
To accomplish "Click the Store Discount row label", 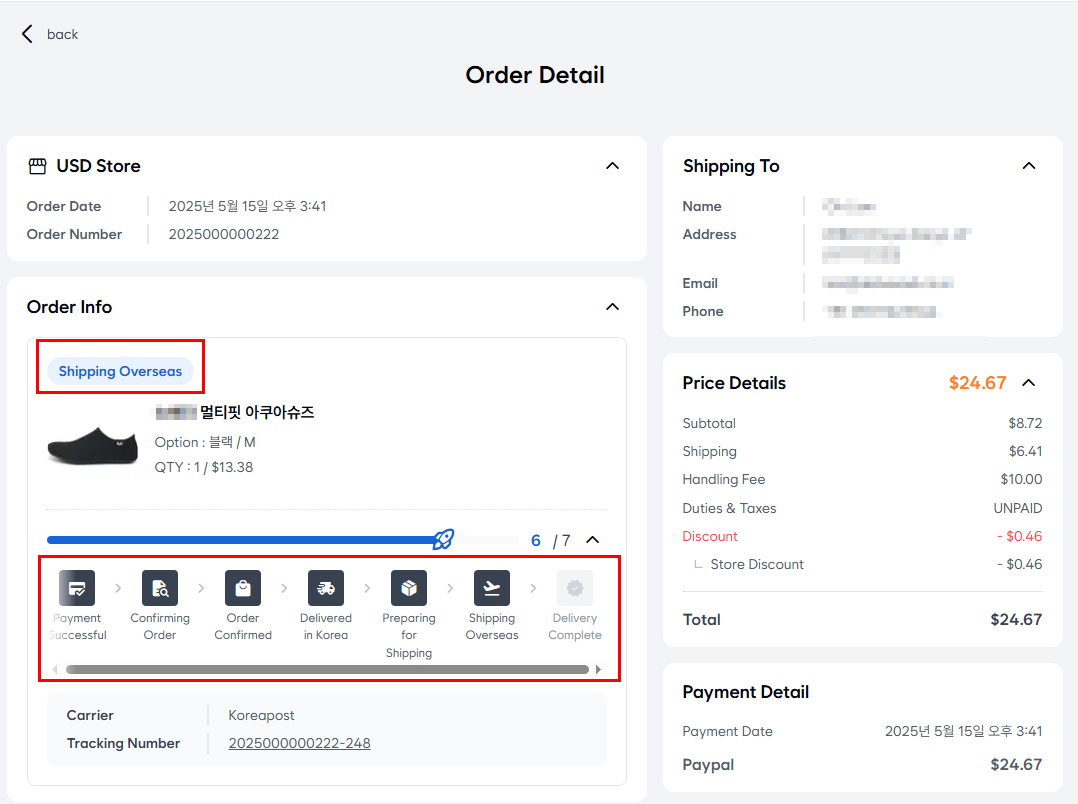I will (757, 565).
